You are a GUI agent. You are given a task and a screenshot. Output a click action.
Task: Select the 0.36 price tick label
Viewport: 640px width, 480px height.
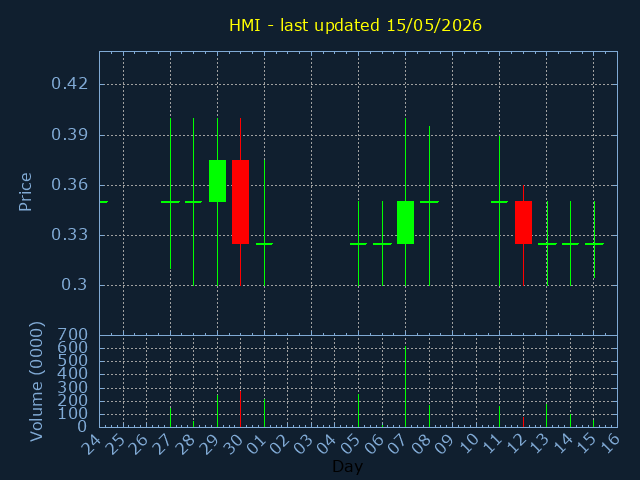point(69,185)
